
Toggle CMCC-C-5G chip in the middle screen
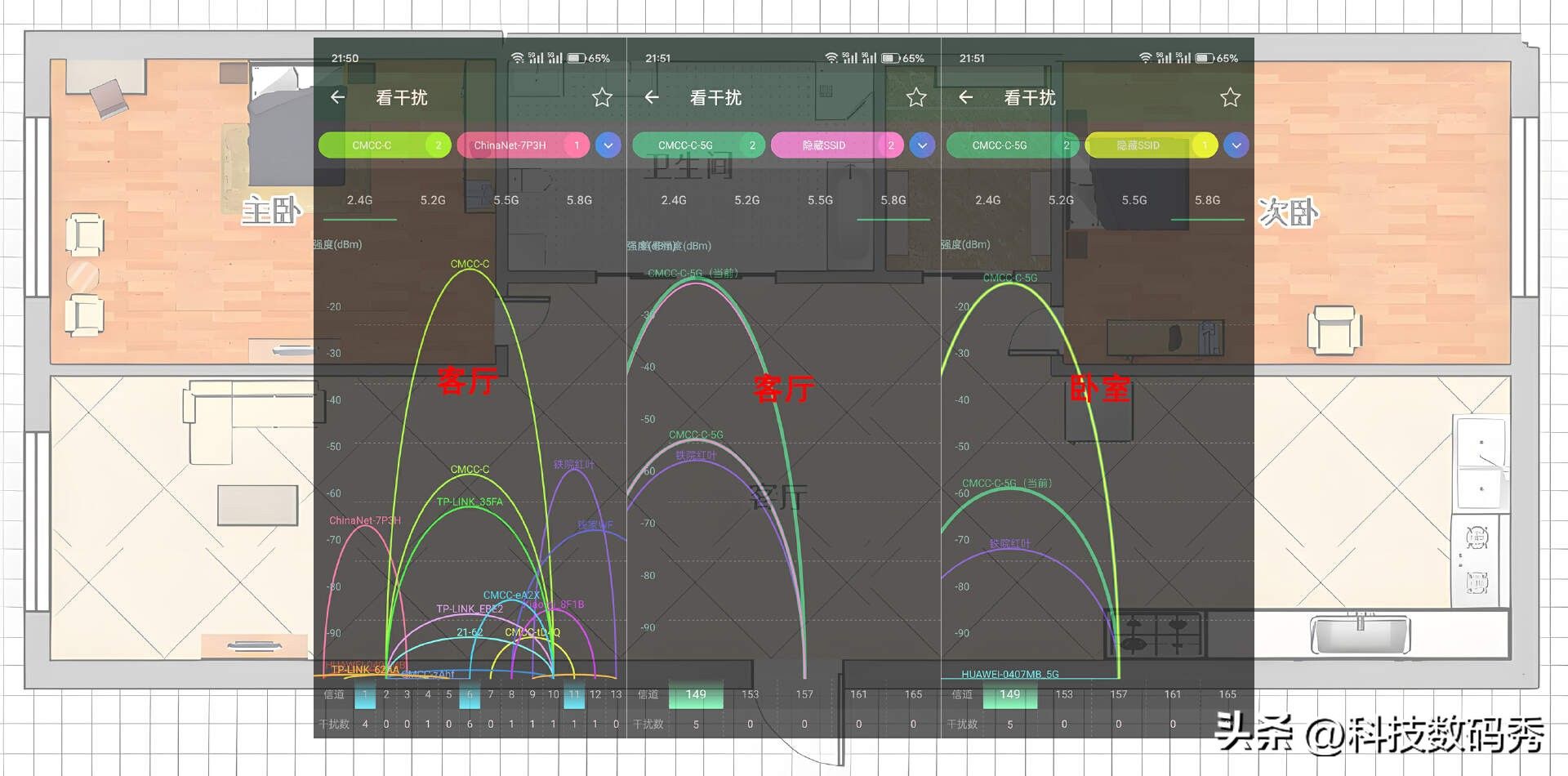point(698,145)
